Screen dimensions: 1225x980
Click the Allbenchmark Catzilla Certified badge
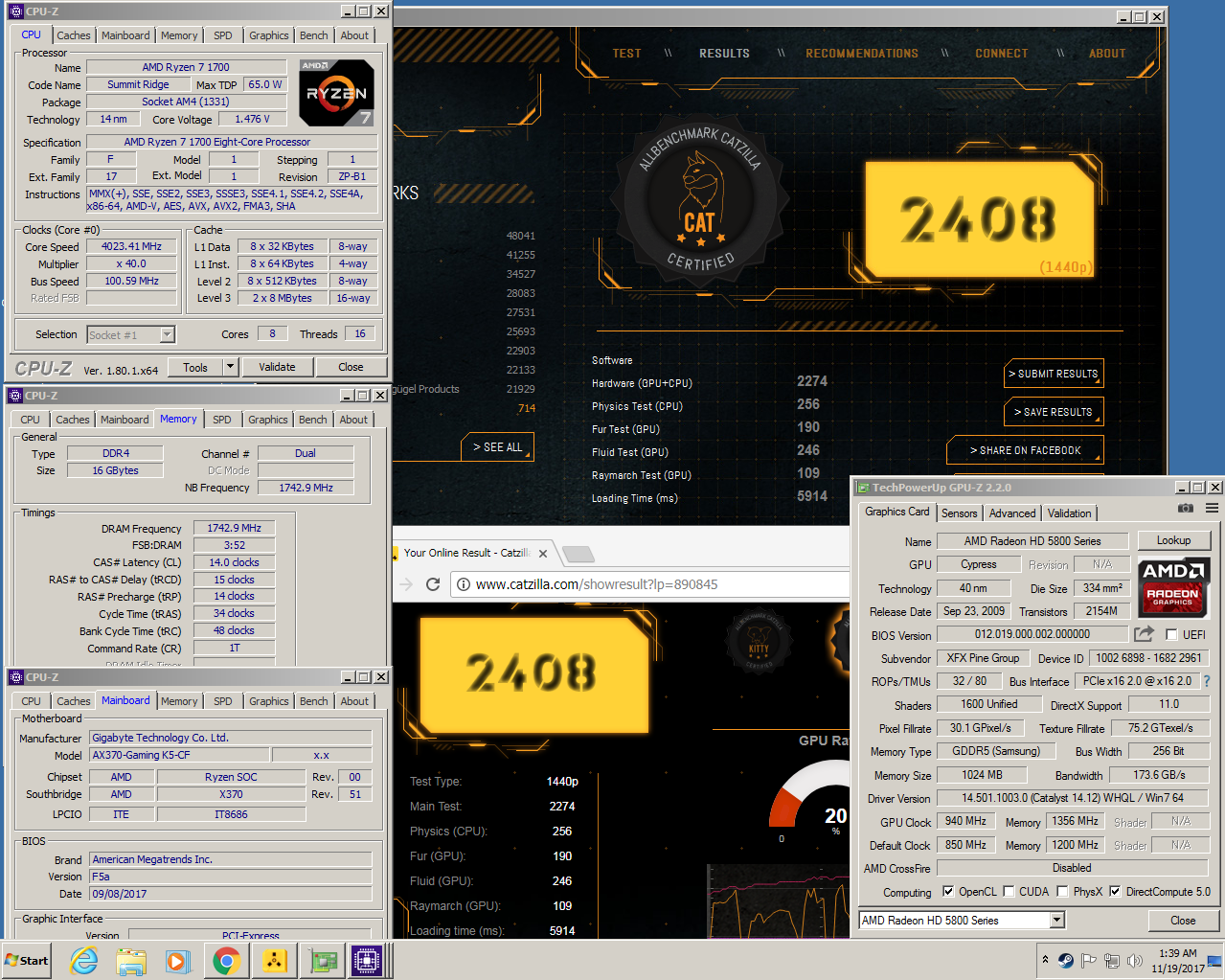699,202
